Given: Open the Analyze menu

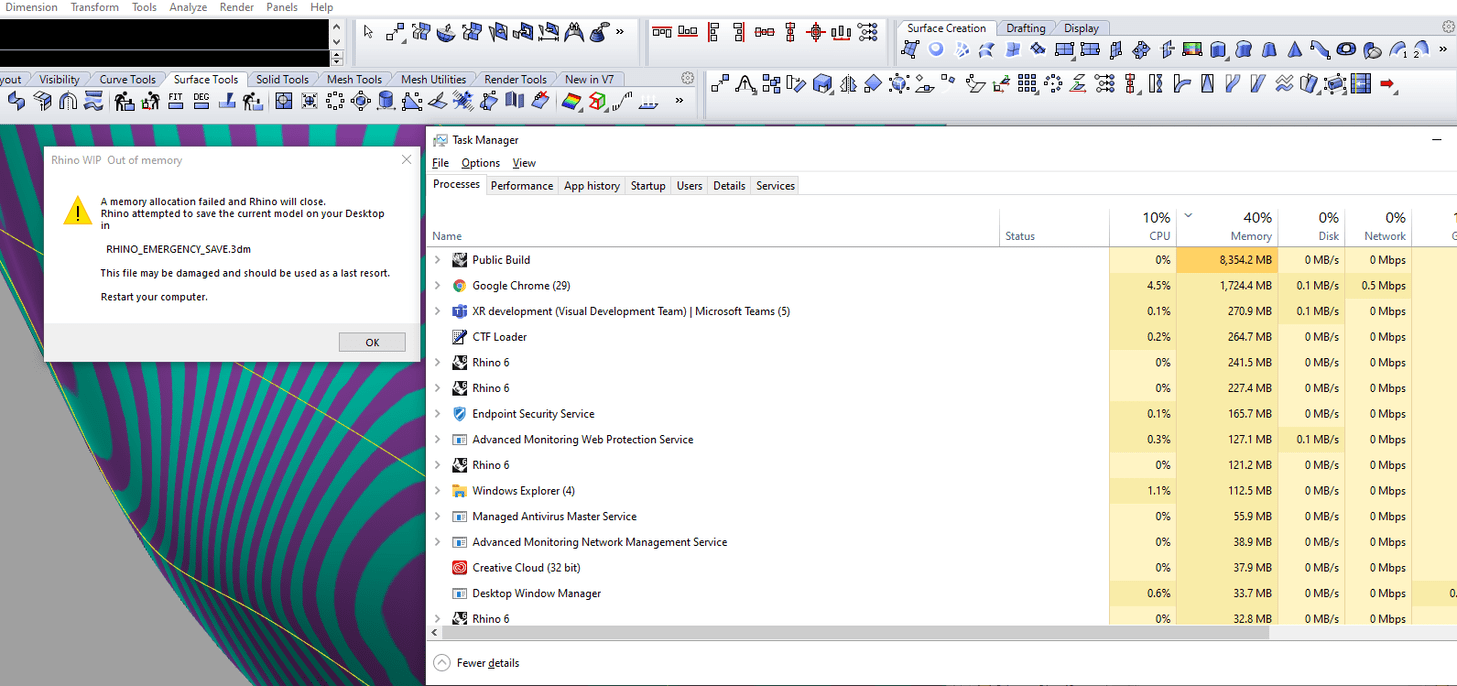Looking at the screenshot, I should [188, 7].
